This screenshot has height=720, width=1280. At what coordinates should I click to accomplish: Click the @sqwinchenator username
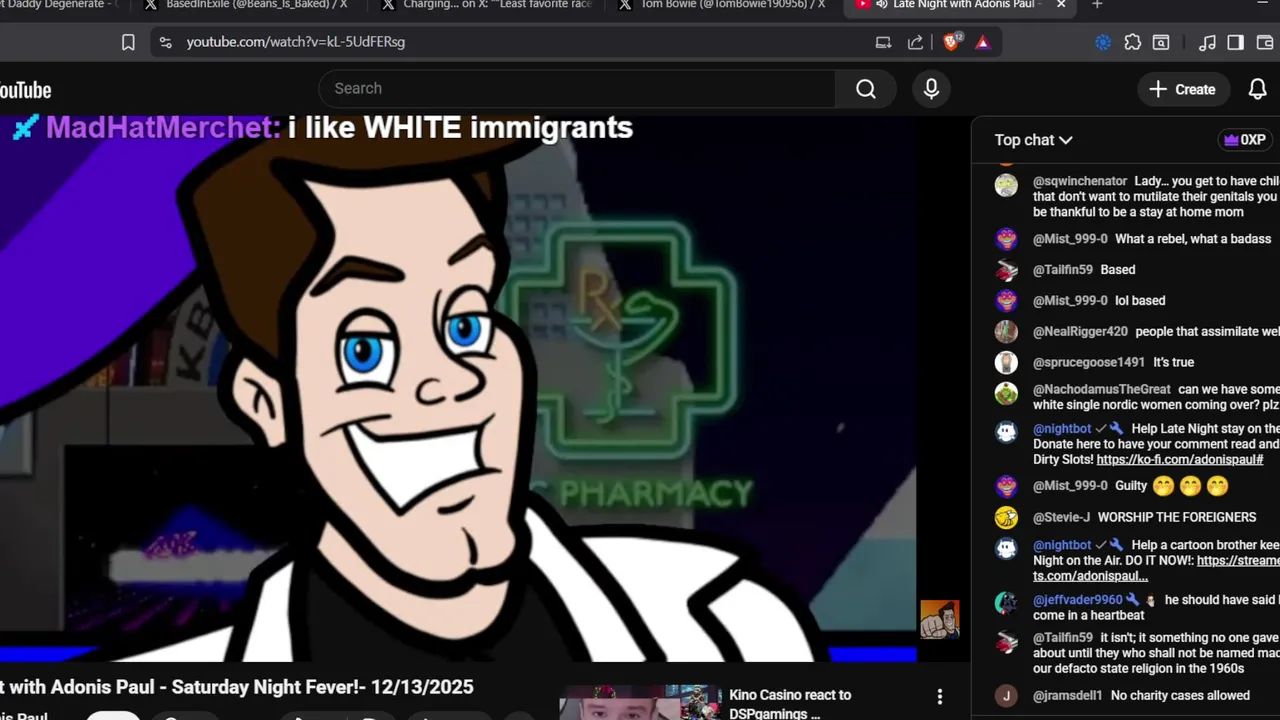coord(1080,181)
